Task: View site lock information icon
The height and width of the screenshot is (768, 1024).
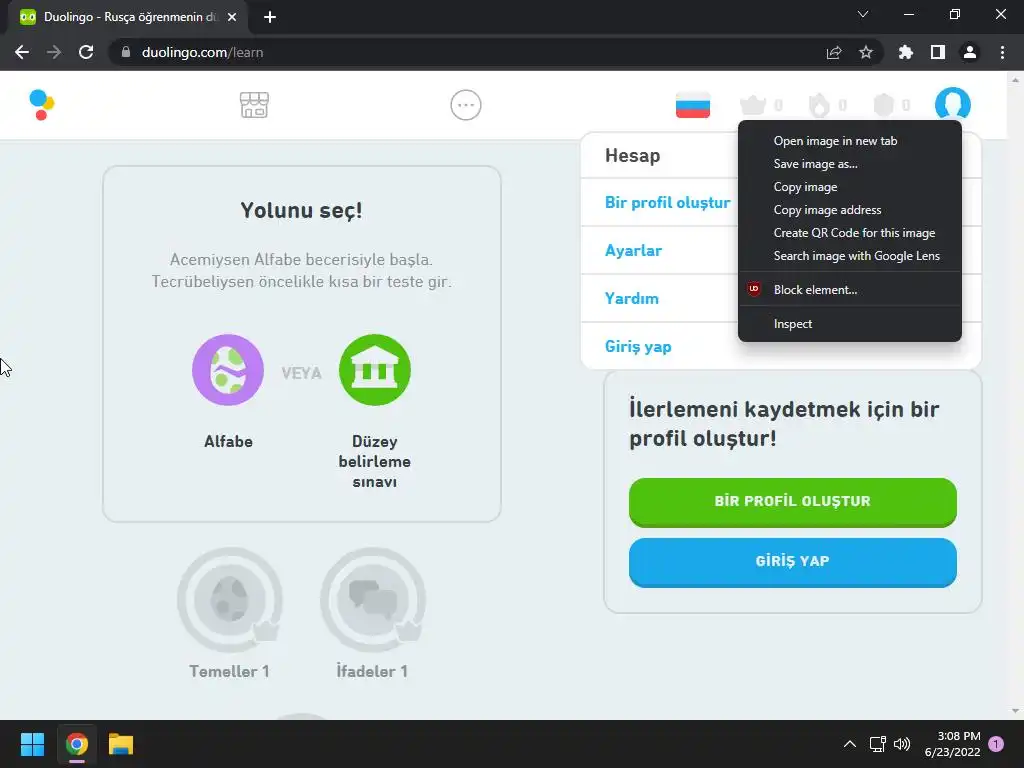Action: [x=126, y=52]
